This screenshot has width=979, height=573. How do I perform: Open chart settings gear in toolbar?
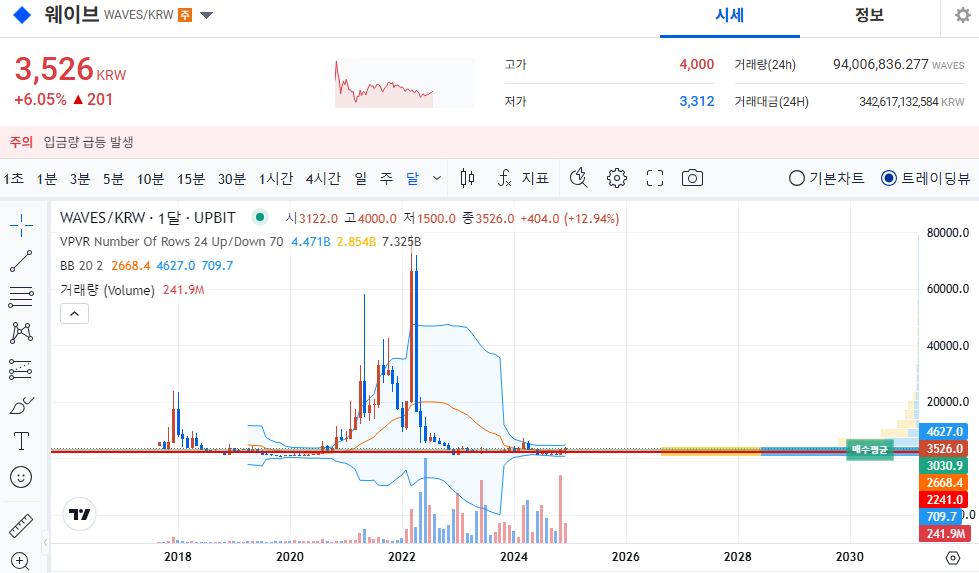(617, 179)
